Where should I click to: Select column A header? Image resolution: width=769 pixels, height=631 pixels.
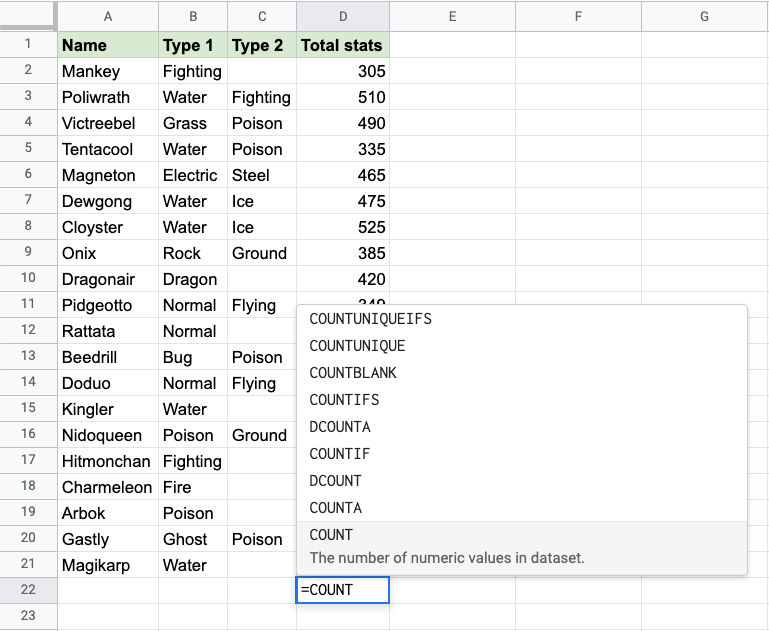(108, 16)
